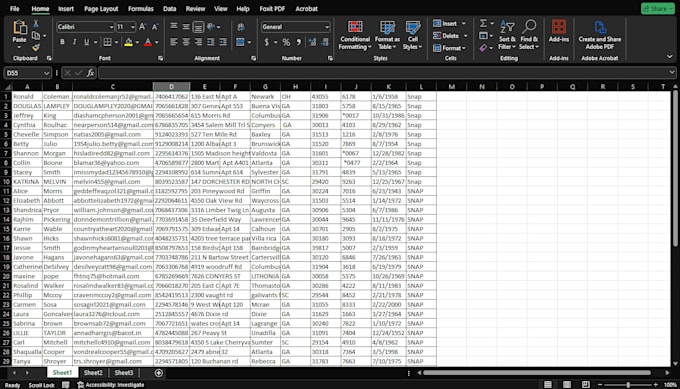Click the Increase Indent icon
This screenshot has height=389, width=680.
[223, 42]
